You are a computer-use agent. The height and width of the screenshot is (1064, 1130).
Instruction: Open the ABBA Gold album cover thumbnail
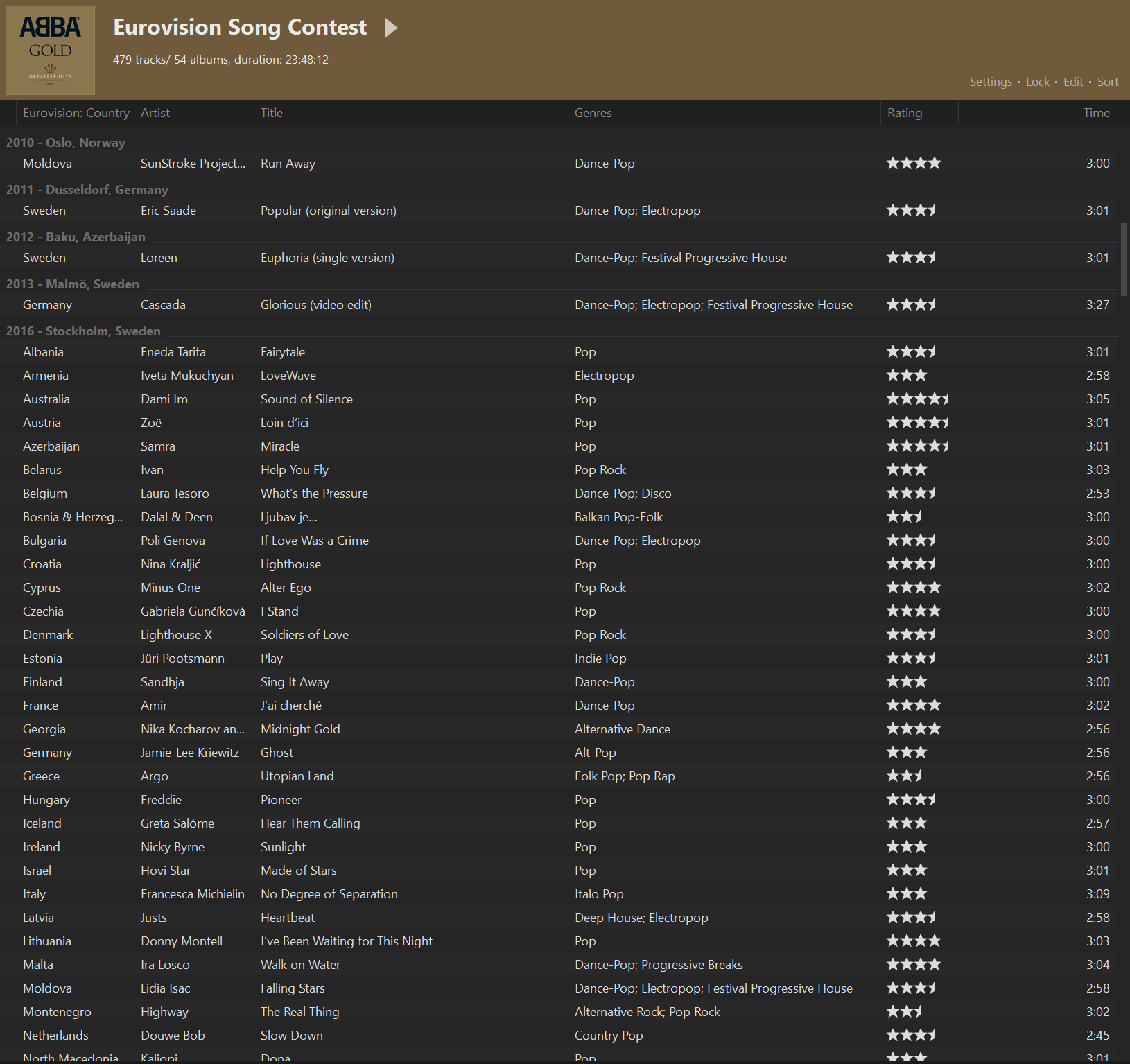pyautogui.click(x=50, y=50)
